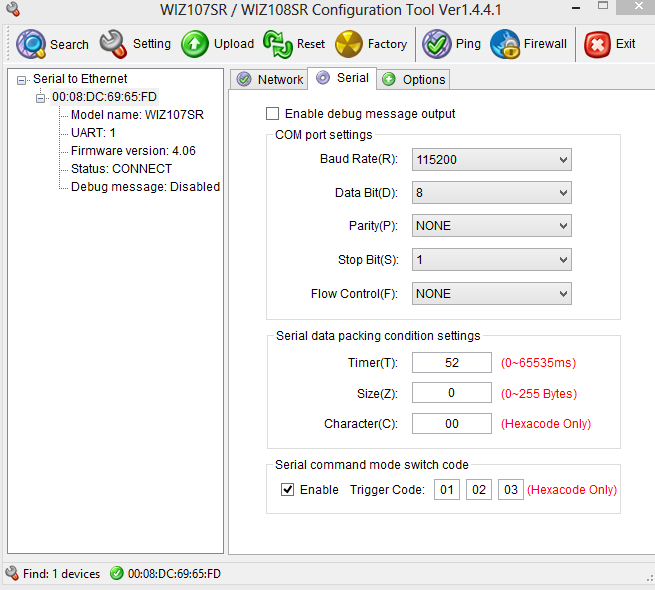The image size is (655, 590).
Task: Open the Flow Control dropdown
Action: pyautogui.click(x=492, y=294)
